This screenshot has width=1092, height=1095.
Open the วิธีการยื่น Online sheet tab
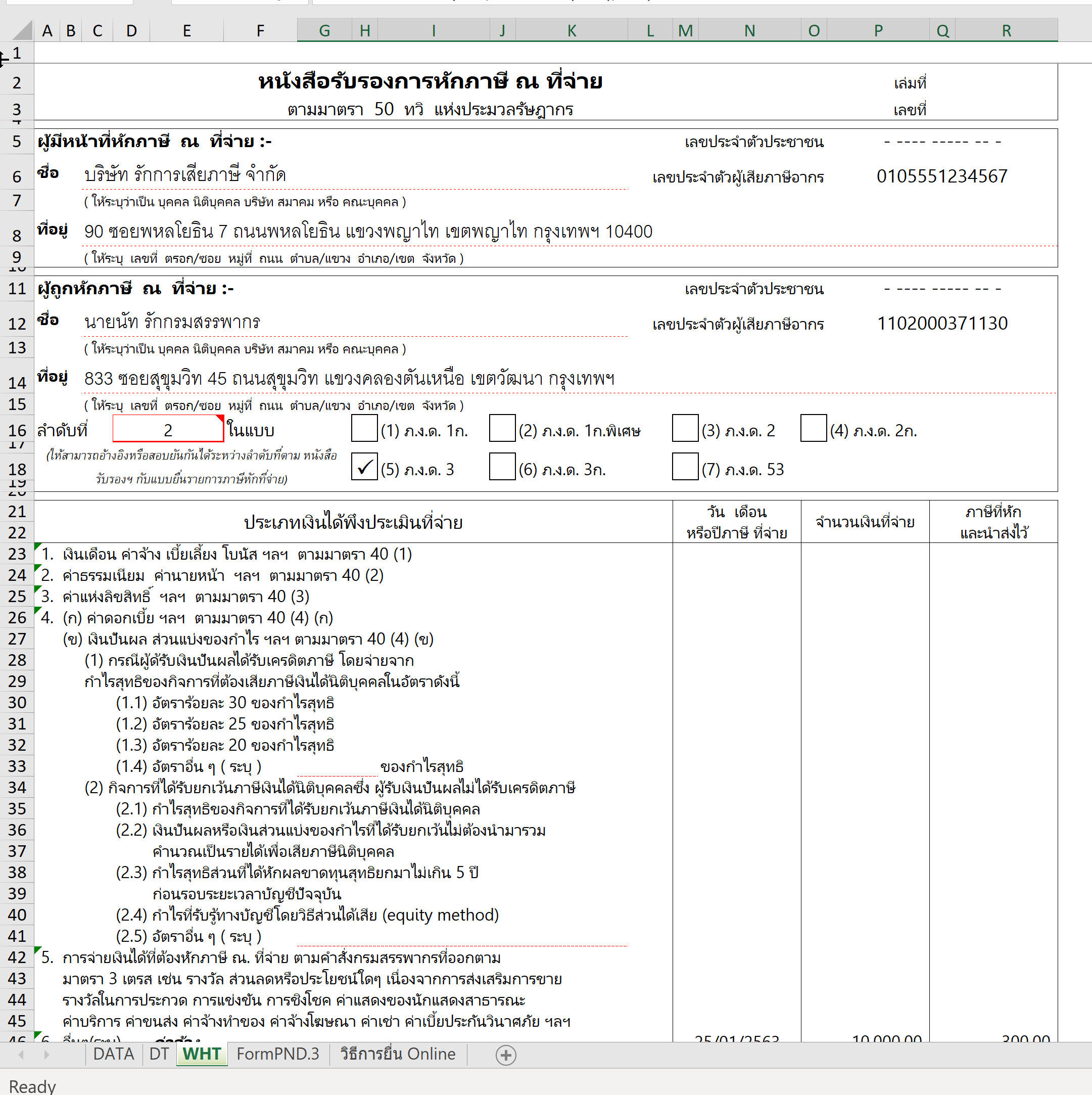point(398,1054)
